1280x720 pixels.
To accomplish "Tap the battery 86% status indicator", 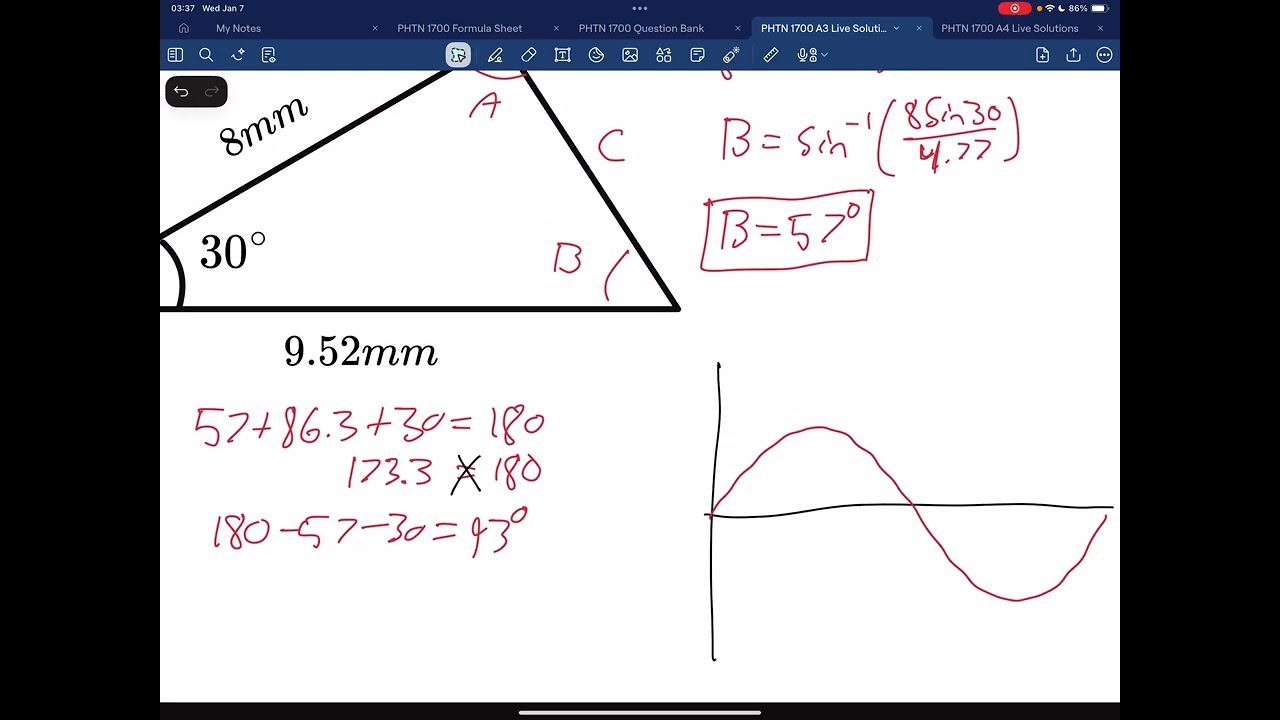I will pos(1087,8).
